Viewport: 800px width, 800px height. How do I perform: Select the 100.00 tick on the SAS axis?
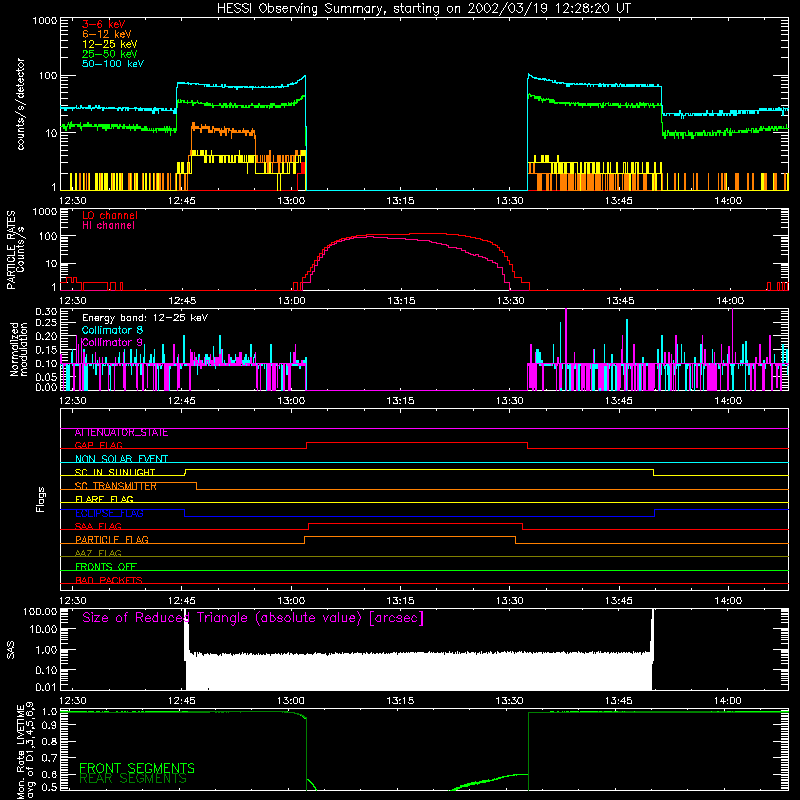click(40, 612)
